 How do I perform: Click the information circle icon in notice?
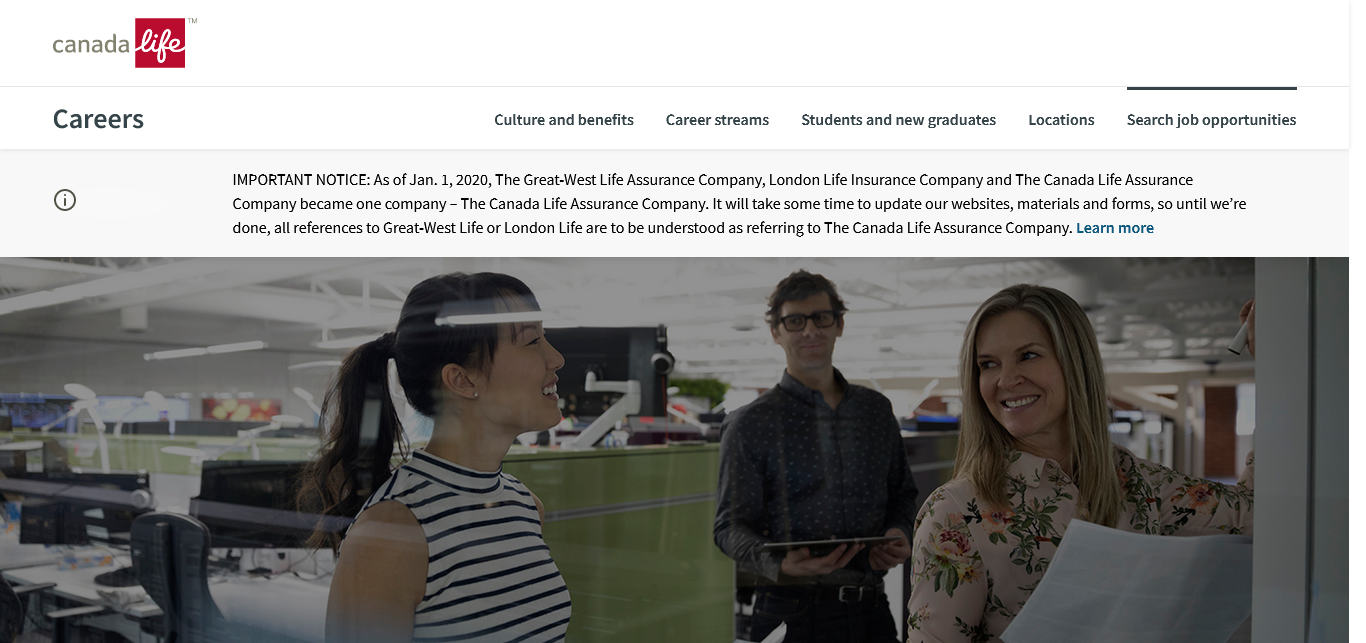tap(65, 200)
